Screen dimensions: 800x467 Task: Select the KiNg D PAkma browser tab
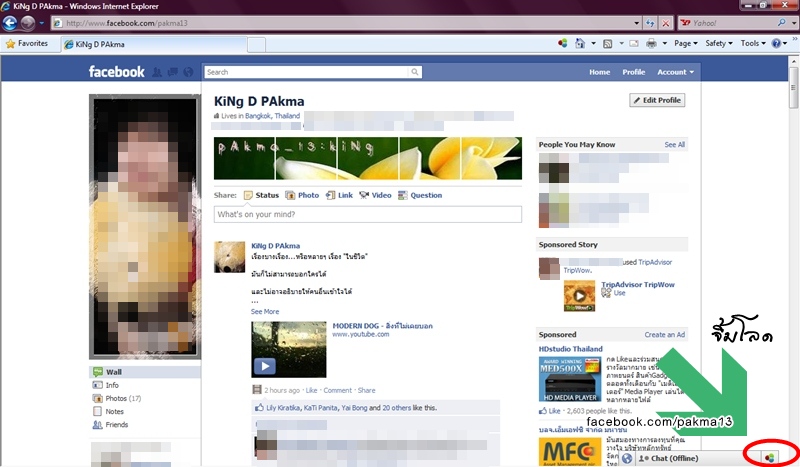155,44
